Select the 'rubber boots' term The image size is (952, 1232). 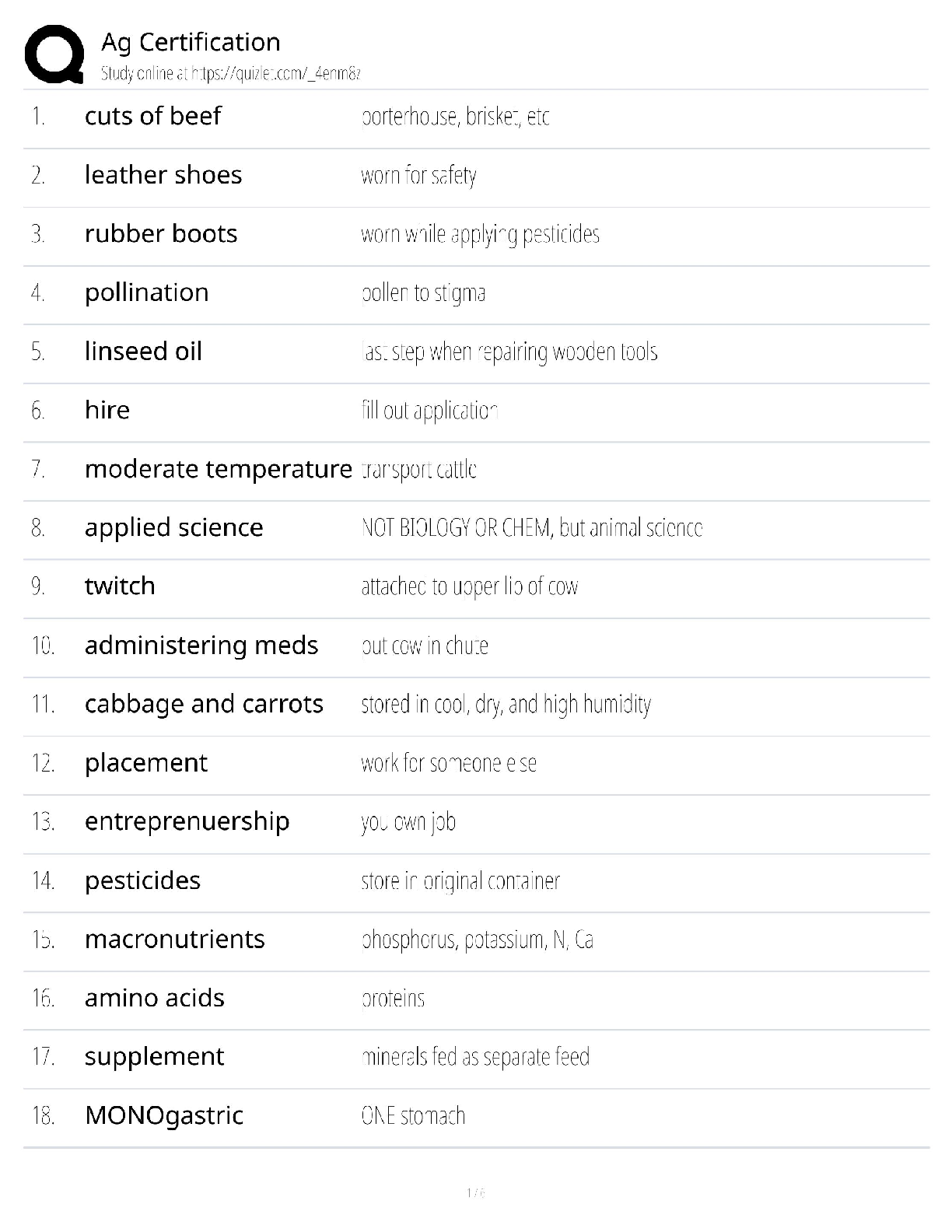pyautogui.click(x=161, y=234)
